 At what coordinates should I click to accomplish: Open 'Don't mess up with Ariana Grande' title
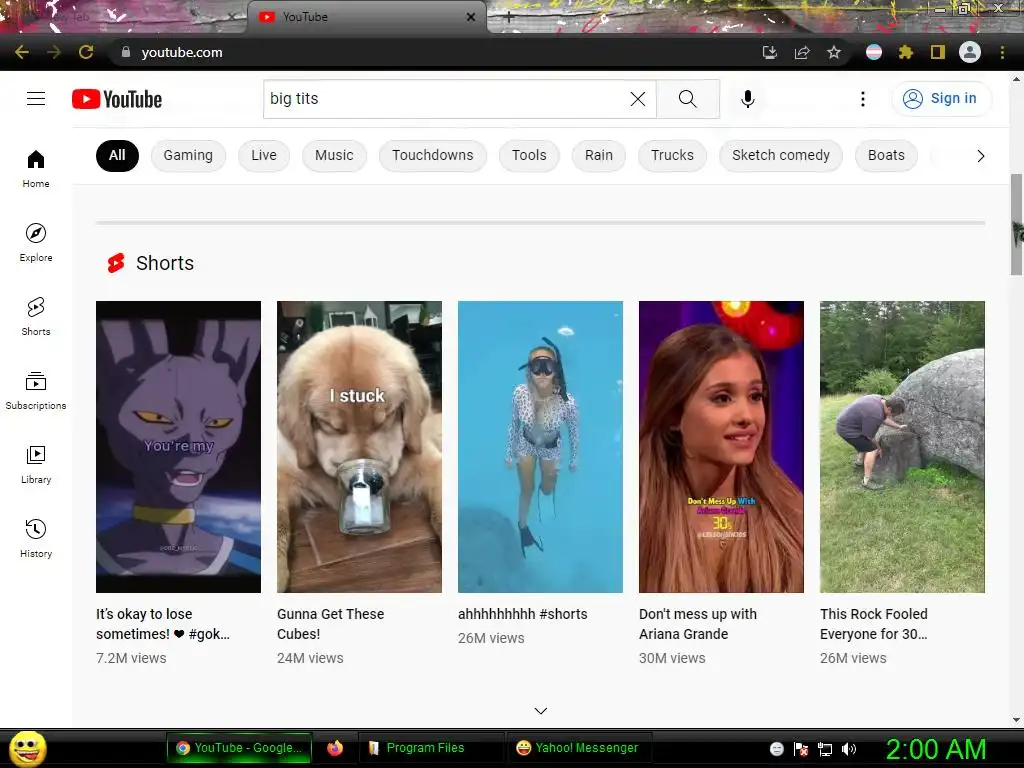coord(697,624)
